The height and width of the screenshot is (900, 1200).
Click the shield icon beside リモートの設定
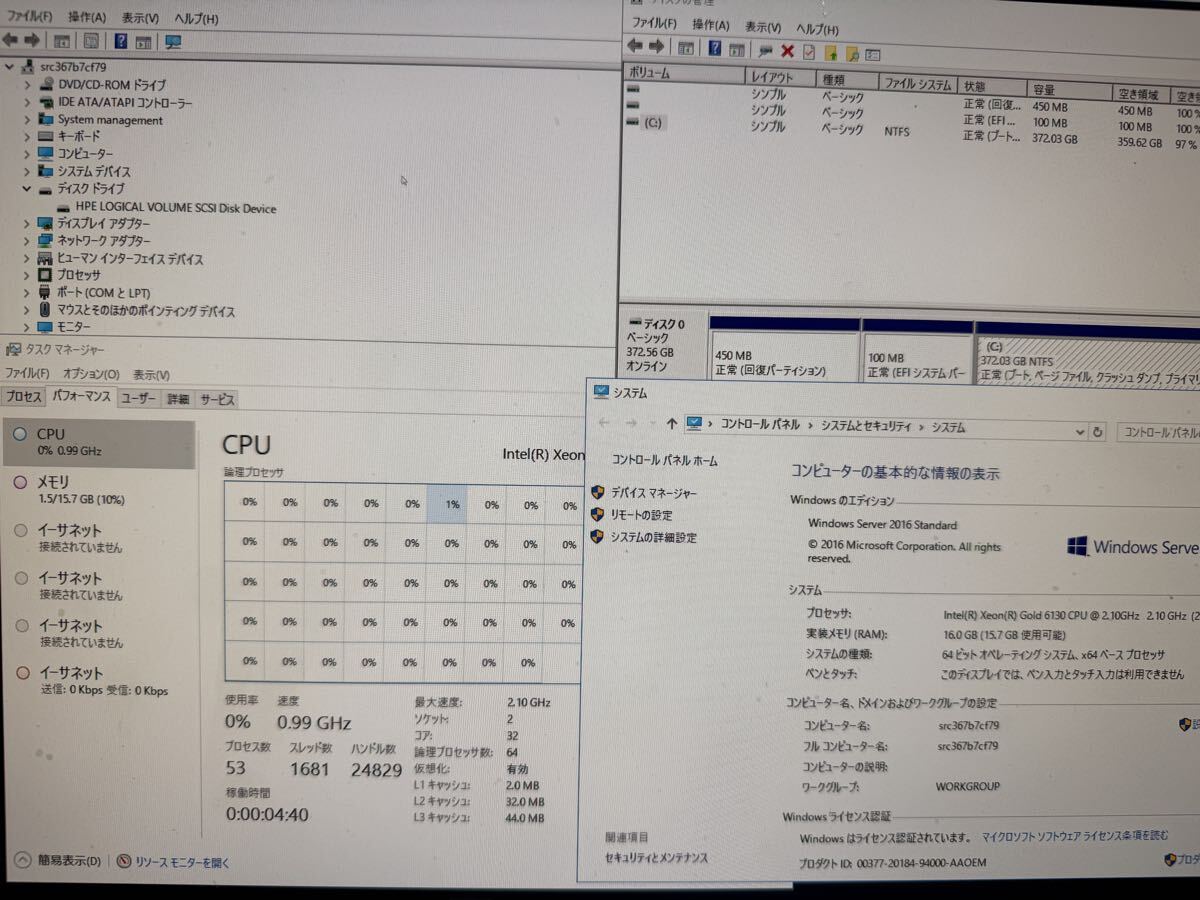598,514
